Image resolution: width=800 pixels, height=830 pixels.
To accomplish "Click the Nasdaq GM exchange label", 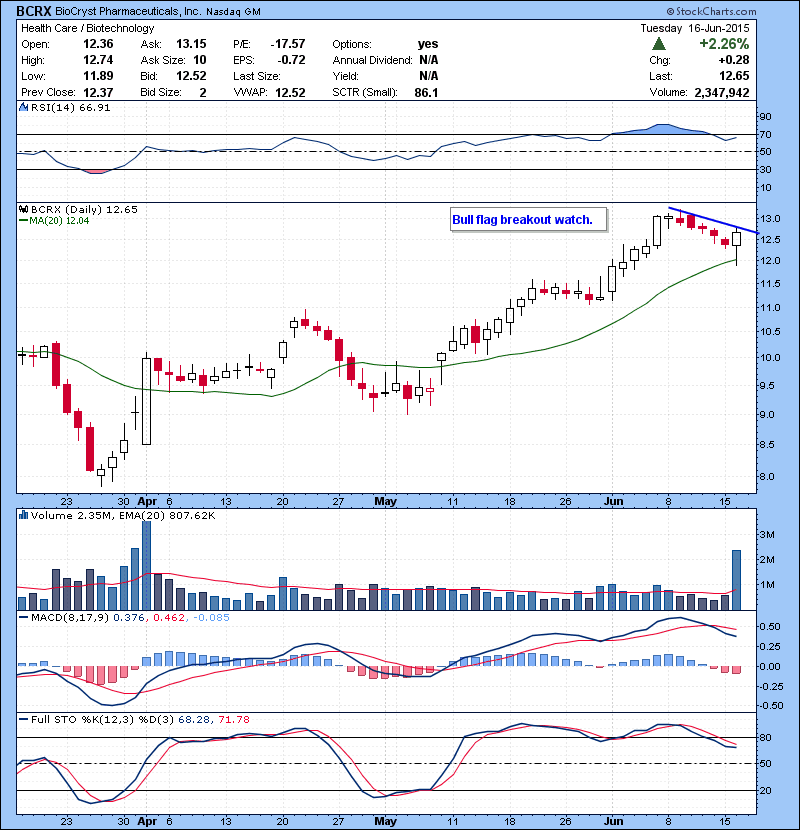I will coord(233,12).
